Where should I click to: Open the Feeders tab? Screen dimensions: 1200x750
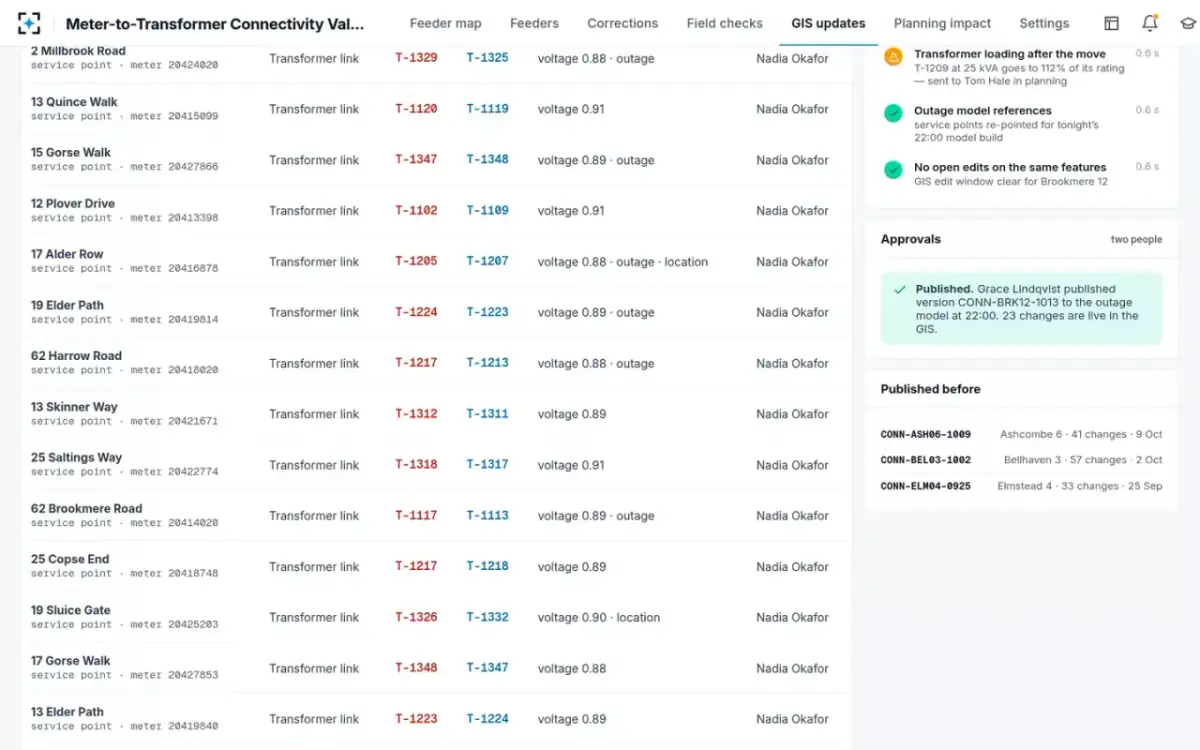tap(534, 23)
